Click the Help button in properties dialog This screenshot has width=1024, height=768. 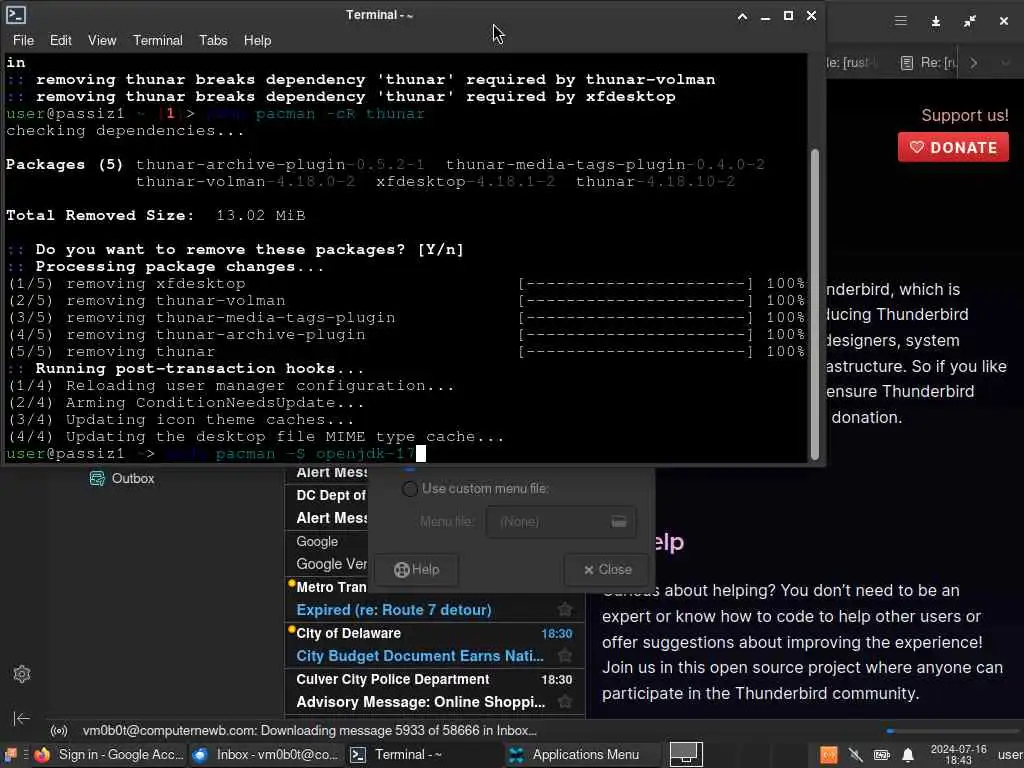[417, 569]
